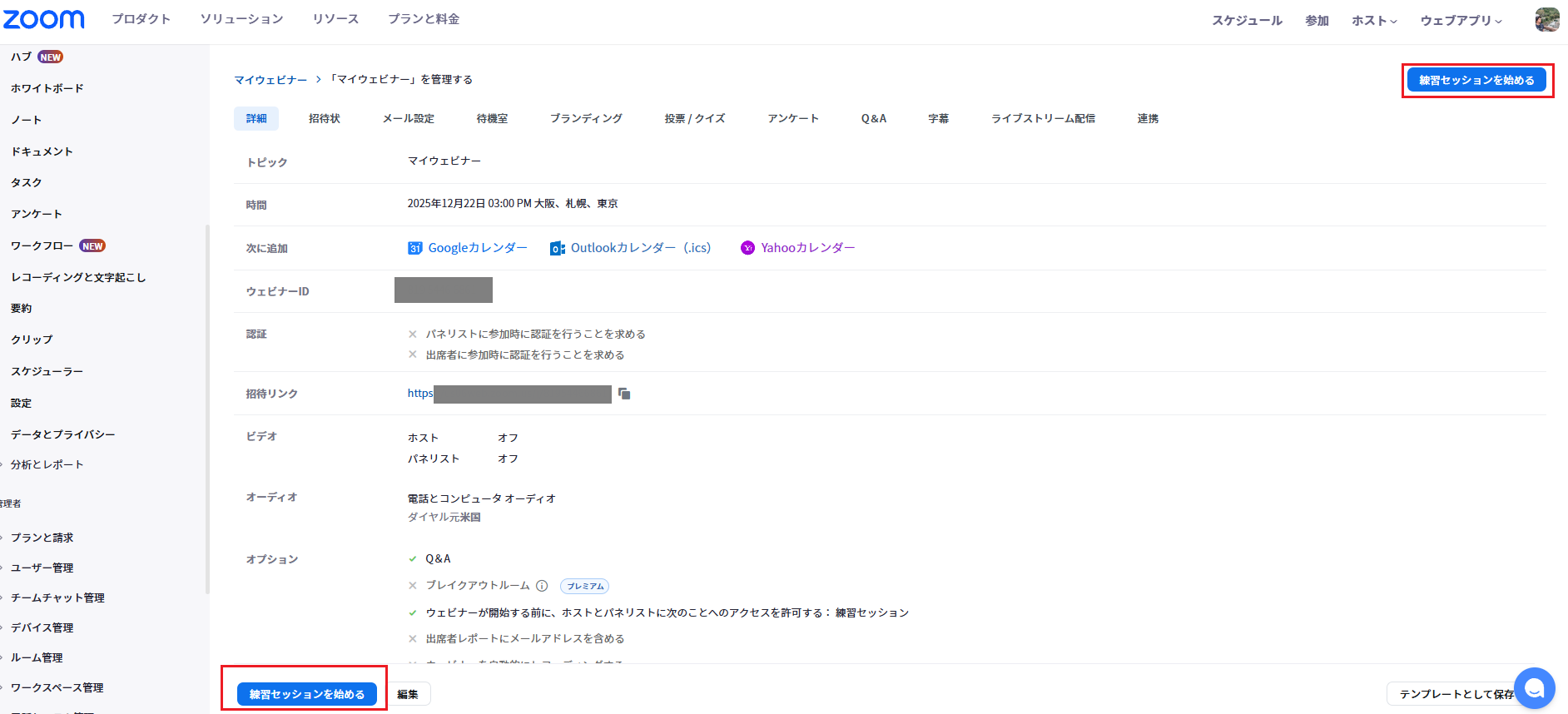Click the Outlook Calendar icon

557,248
